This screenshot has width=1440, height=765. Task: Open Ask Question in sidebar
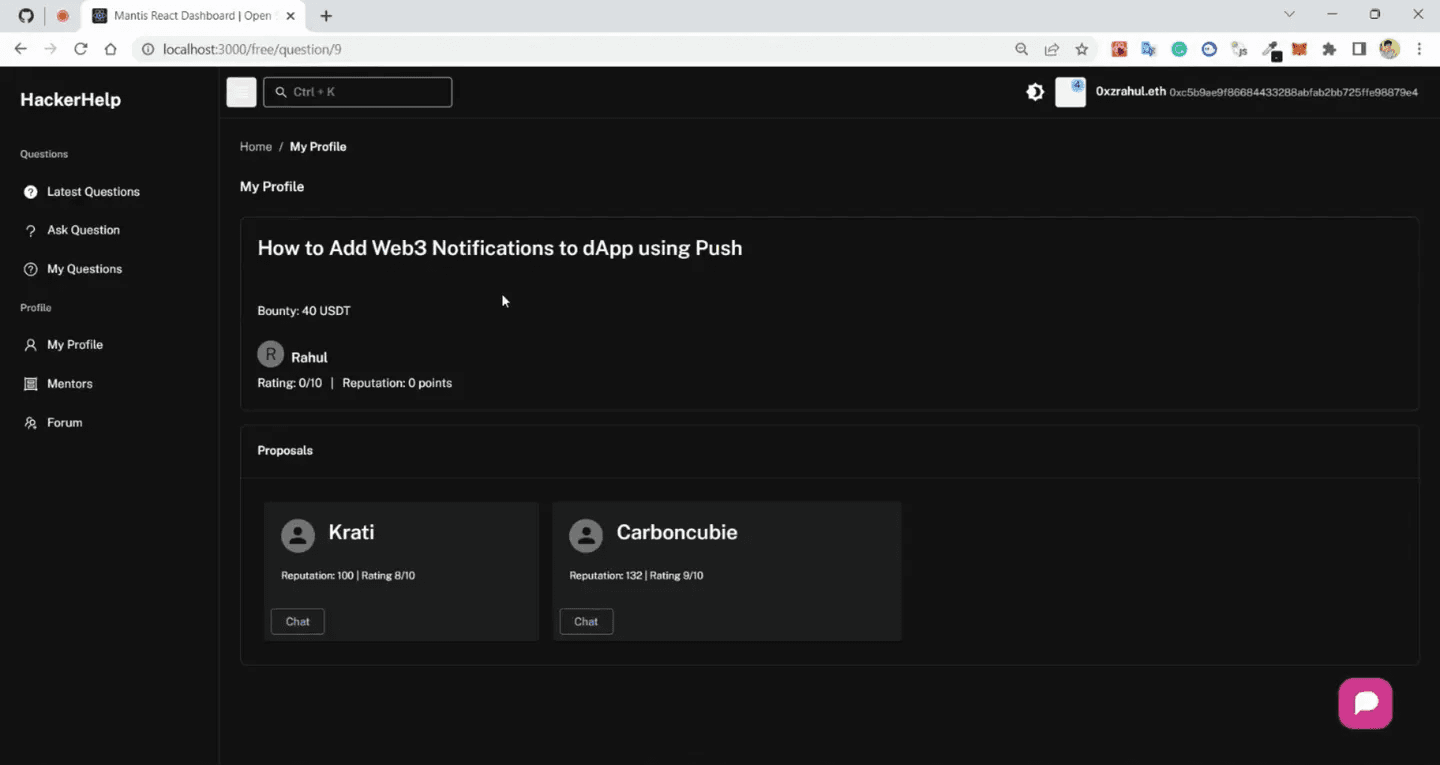coord(83,230)
